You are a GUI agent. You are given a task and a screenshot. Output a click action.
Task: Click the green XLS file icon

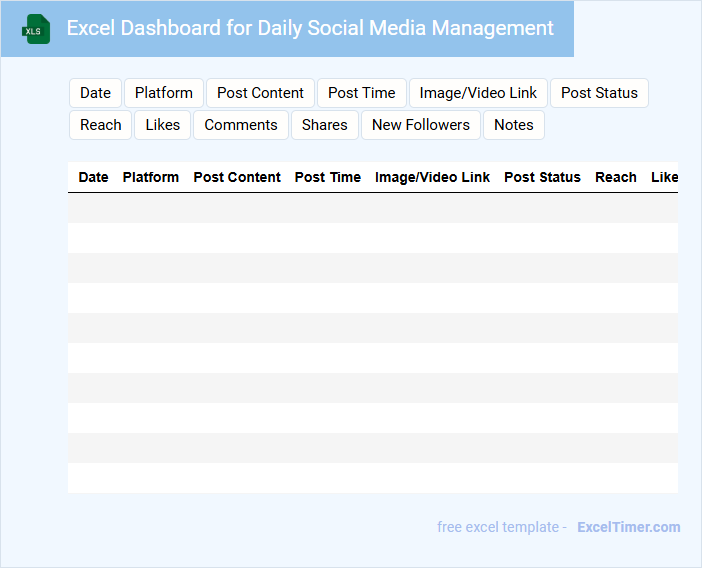tap(37, 29)
